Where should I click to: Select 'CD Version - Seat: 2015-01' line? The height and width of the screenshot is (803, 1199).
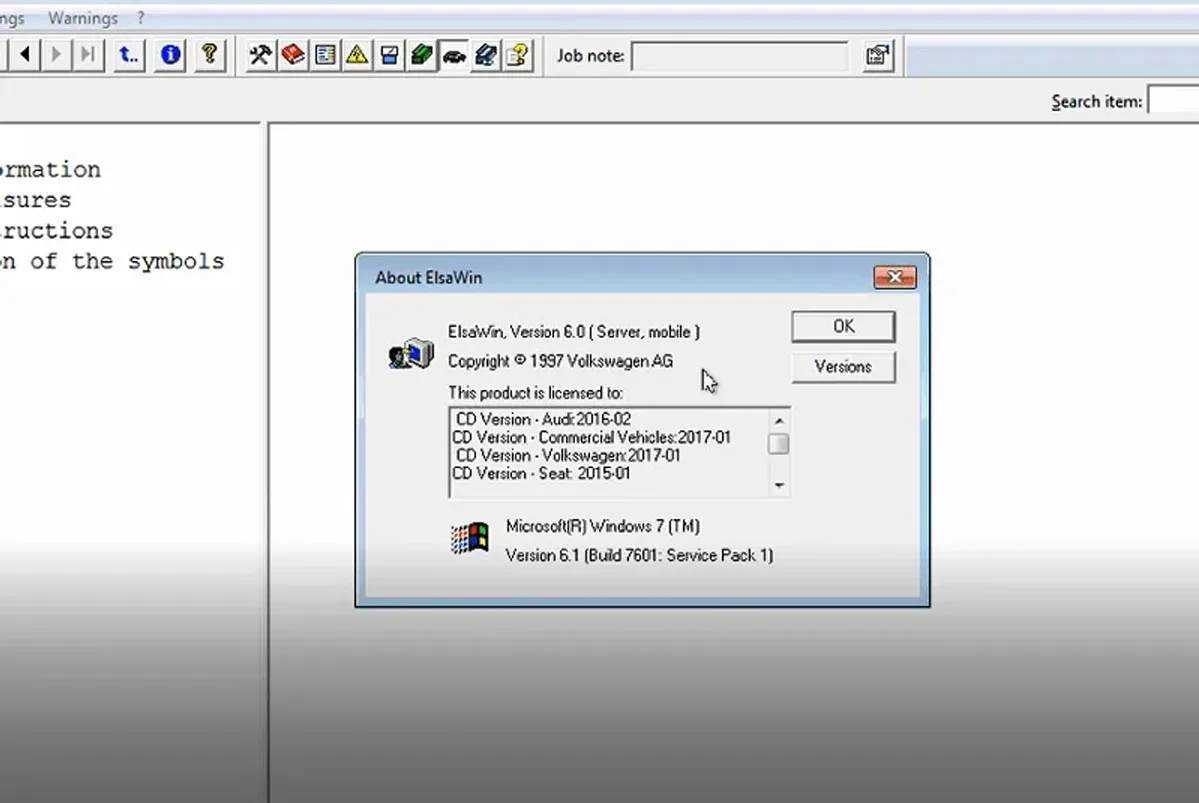click(x=541, y=473)
